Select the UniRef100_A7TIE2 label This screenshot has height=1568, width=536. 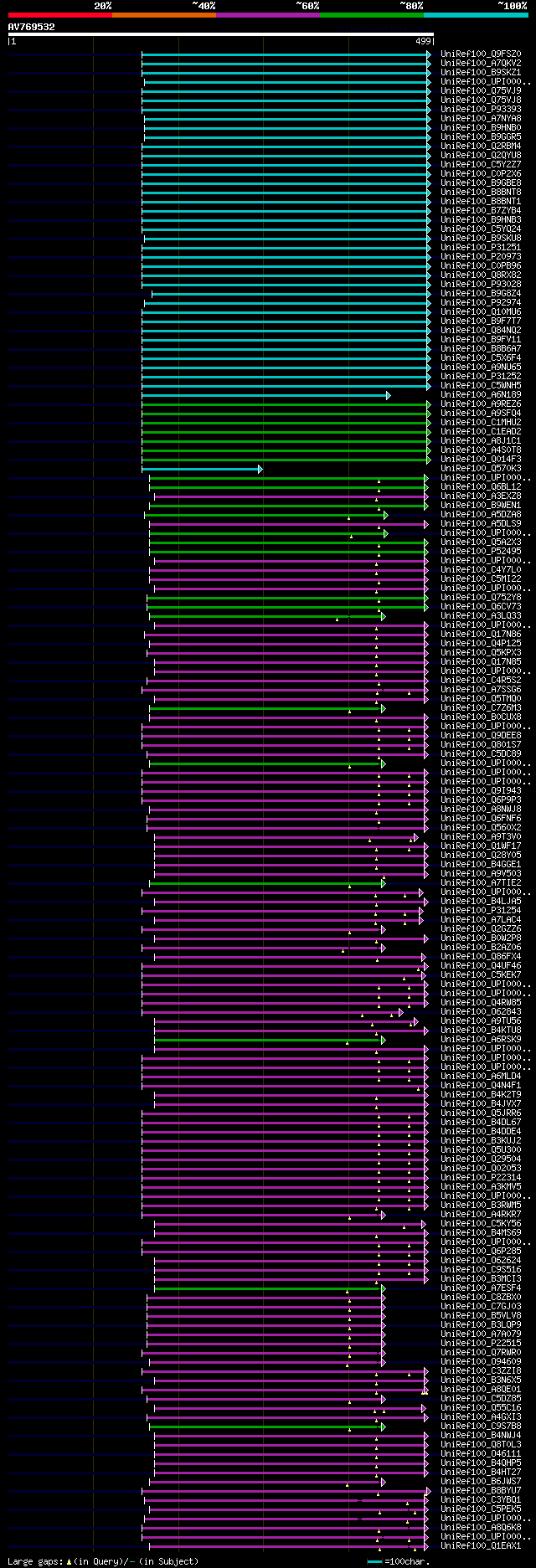pyautogui.click(x=481, y=883)
